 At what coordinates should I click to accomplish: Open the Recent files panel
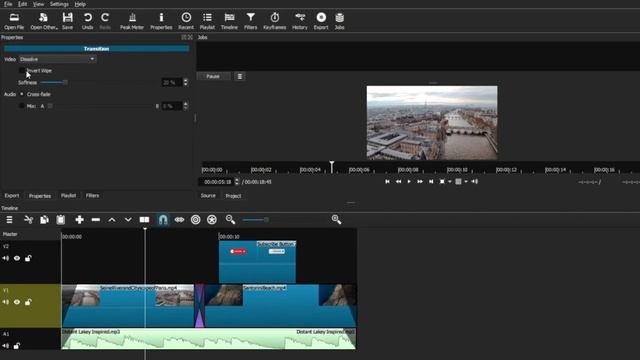pyautogui.click(x=186, y=21)
